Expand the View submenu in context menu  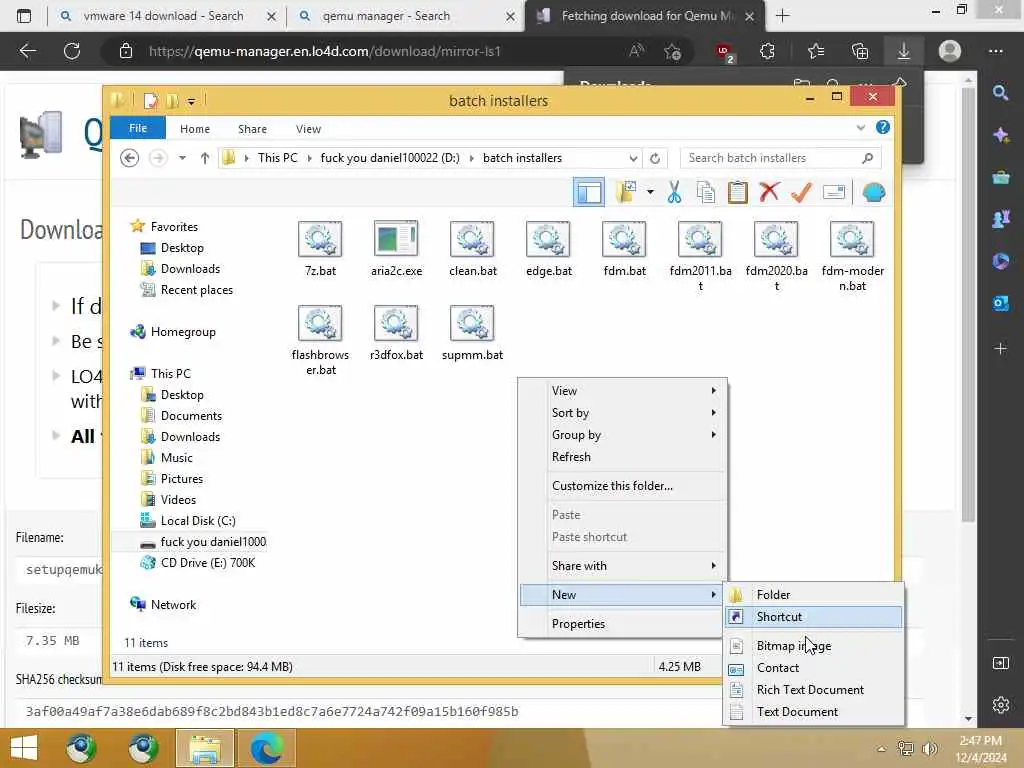click(623, 391)
